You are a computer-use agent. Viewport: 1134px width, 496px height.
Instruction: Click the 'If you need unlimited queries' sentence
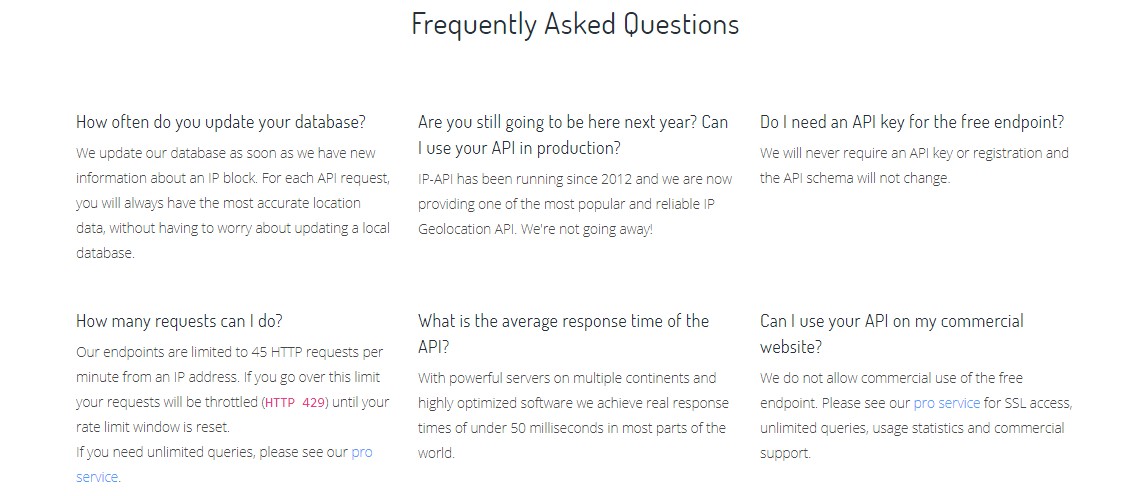224,465
